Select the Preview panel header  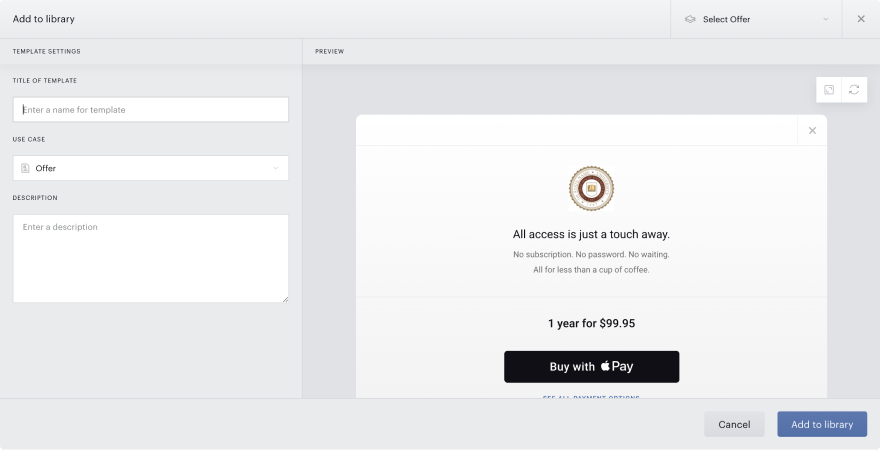329,51
